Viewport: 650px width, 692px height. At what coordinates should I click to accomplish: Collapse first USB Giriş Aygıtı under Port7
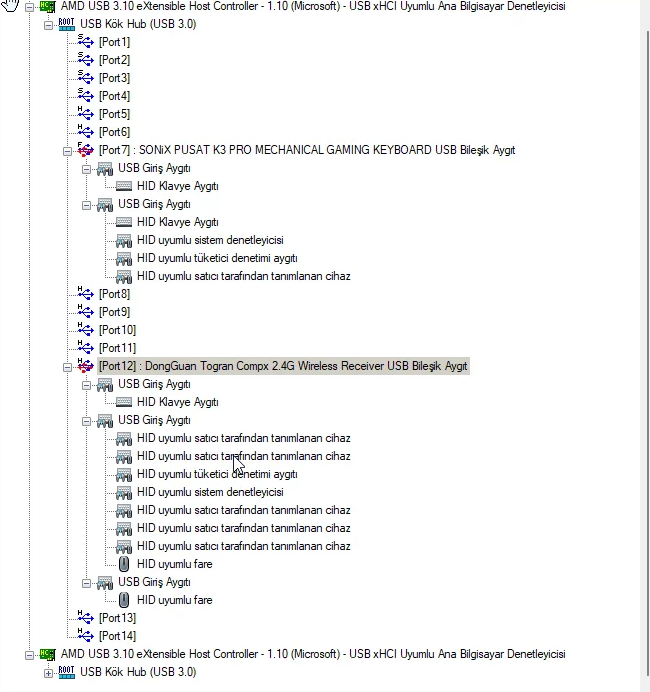tap(86, 169)
